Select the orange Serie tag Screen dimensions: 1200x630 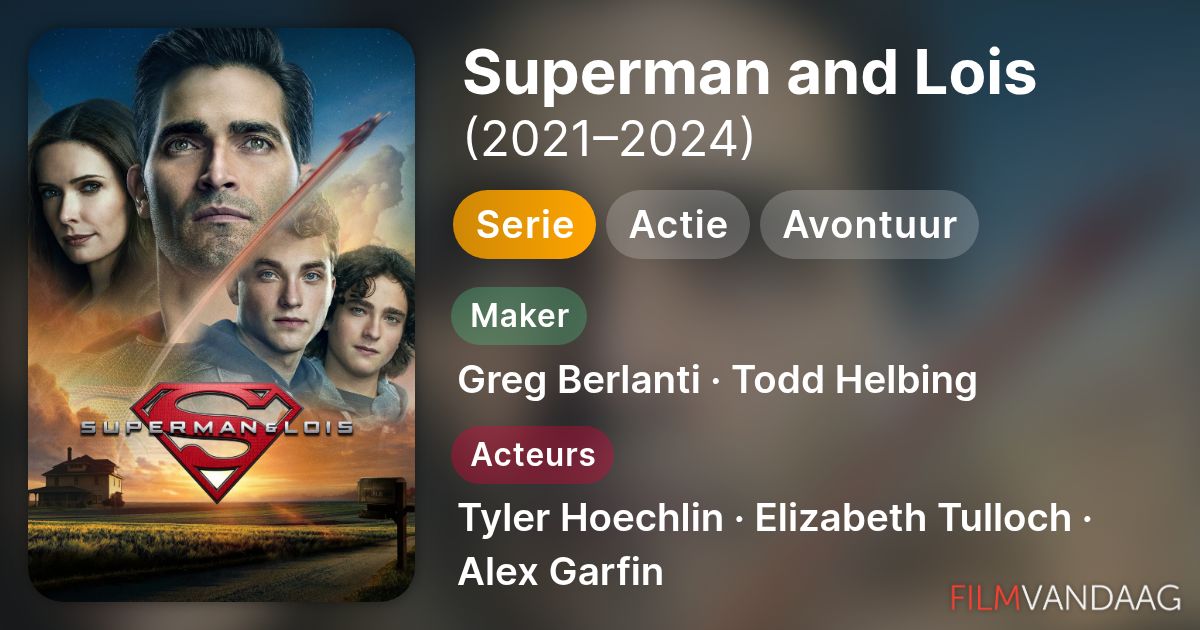[x=524, y=224]
